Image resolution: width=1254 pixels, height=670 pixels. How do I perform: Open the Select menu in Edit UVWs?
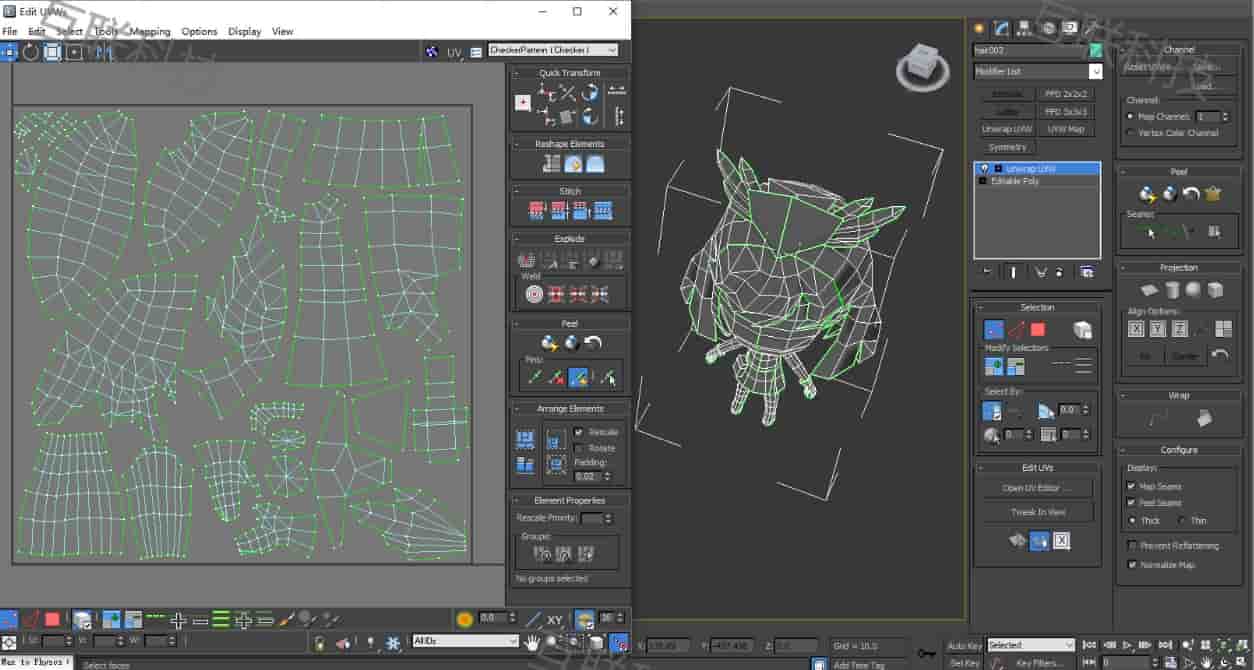[x=69, y=32]
